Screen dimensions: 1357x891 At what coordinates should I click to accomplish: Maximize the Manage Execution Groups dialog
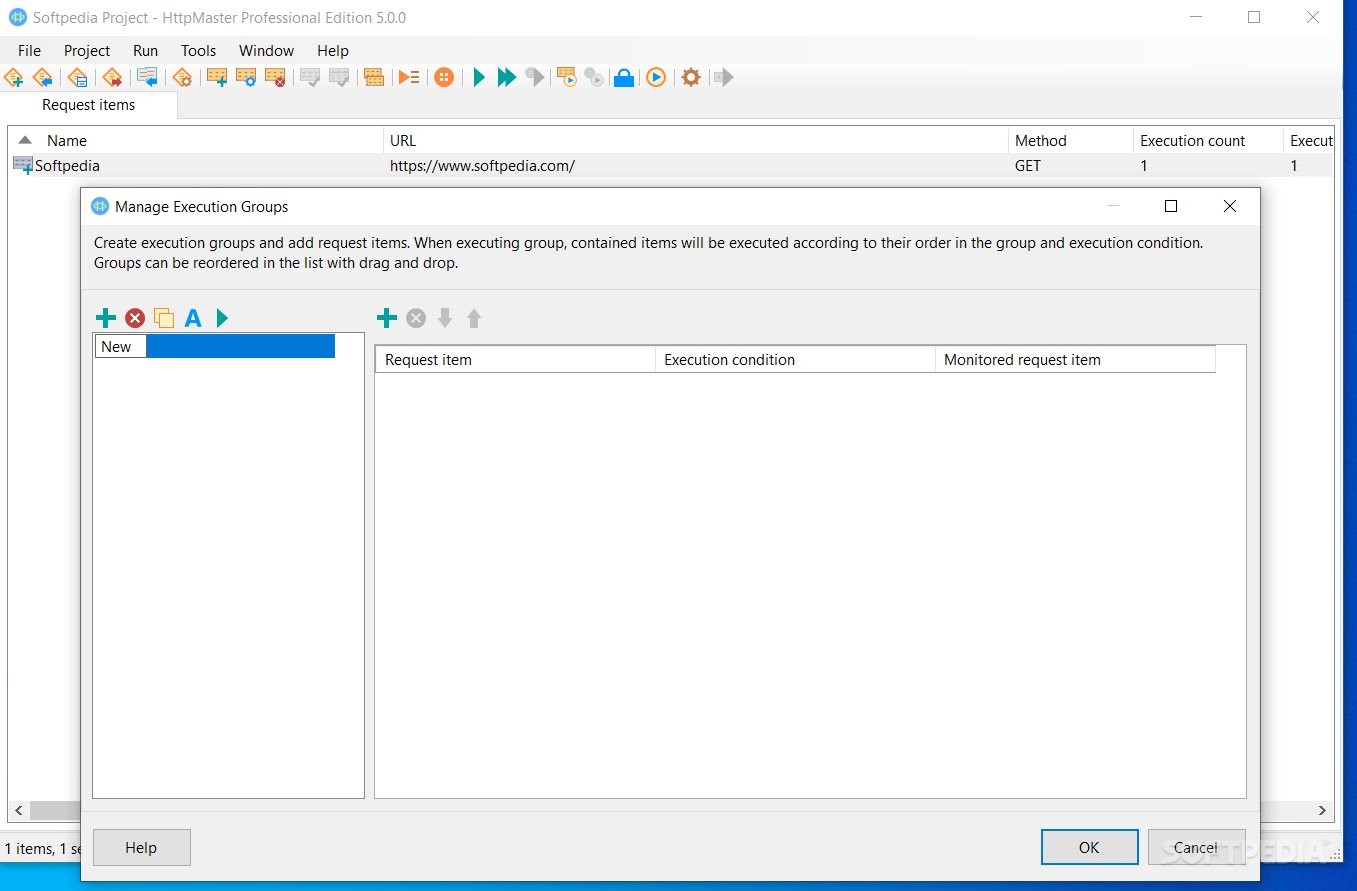point(1171,206)
